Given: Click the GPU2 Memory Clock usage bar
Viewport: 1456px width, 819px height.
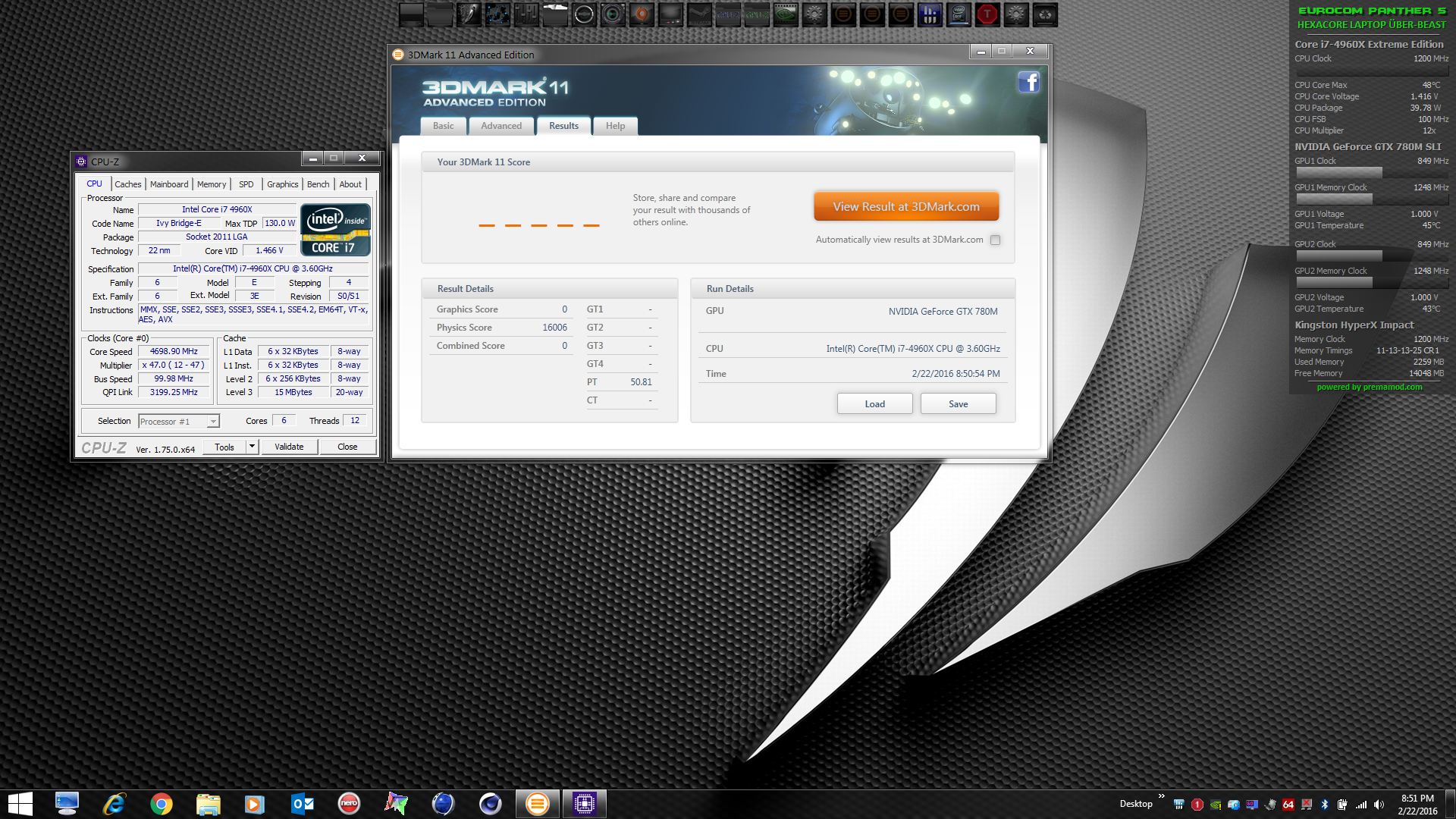Looking at the screenshot, I should [x=1371, y=282].
